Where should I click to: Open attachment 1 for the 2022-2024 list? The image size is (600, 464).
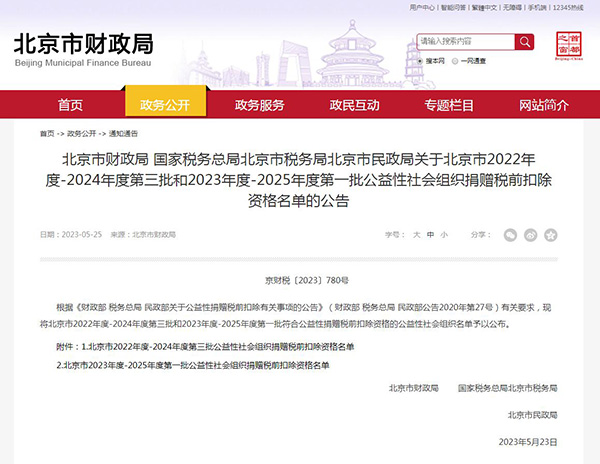[x=205, y=345]
